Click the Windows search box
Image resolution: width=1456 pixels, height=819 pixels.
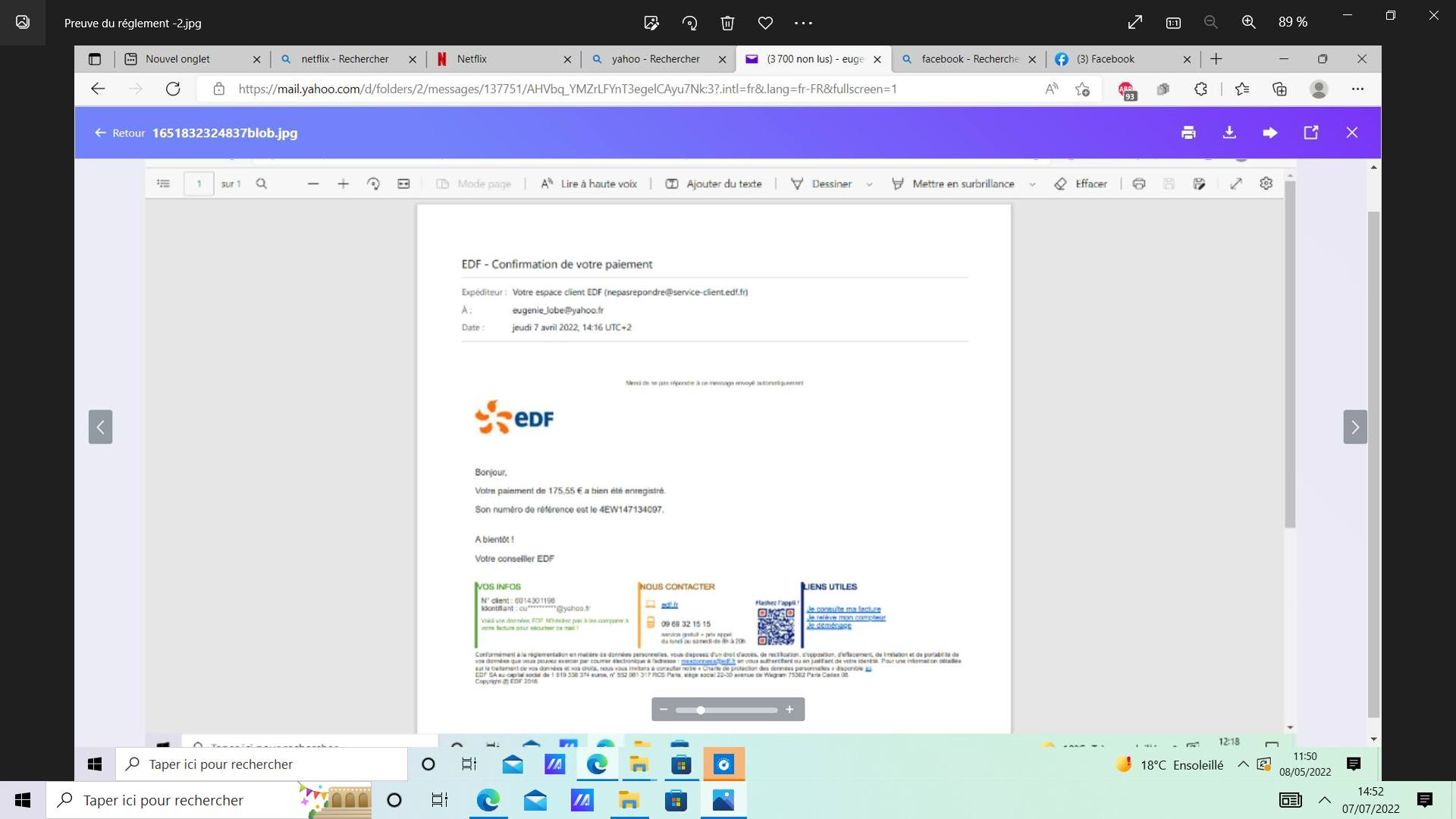[190, 800]
